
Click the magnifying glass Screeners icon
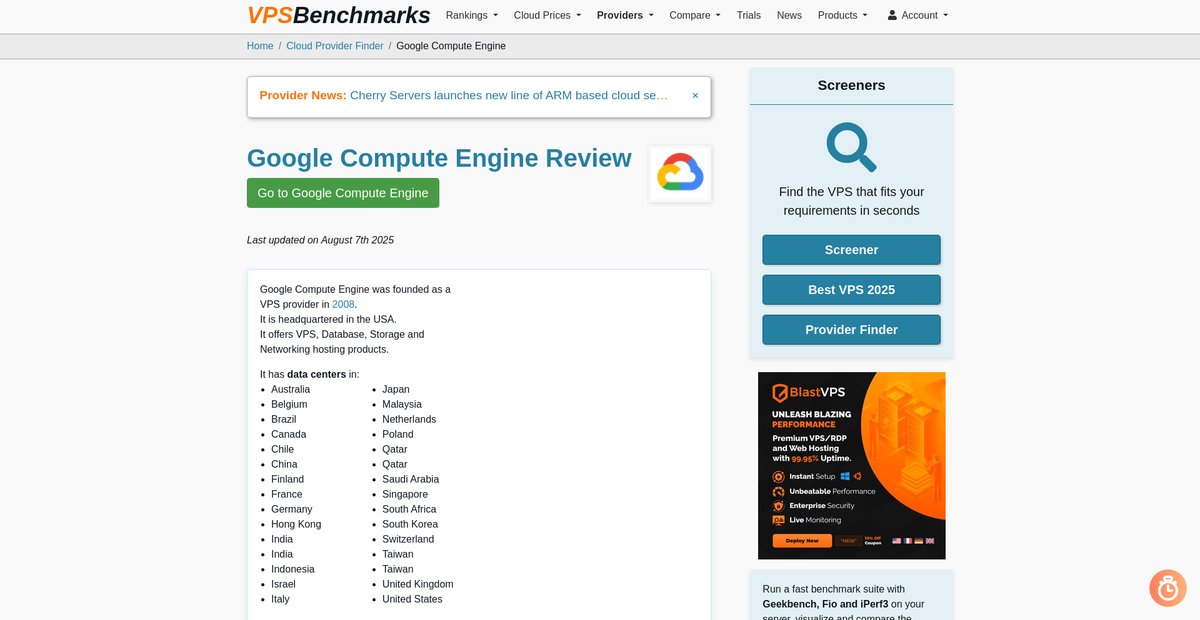coord(852,147)
